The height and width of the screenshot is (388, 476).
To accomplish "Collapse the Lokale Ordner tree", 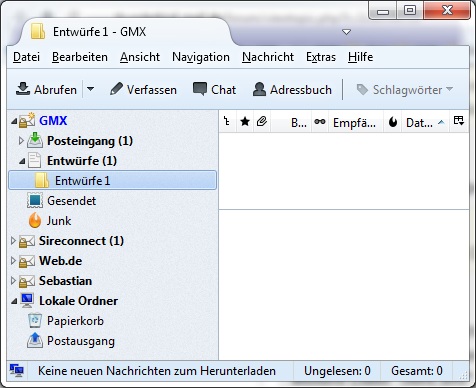I will (x=14, y=301).
